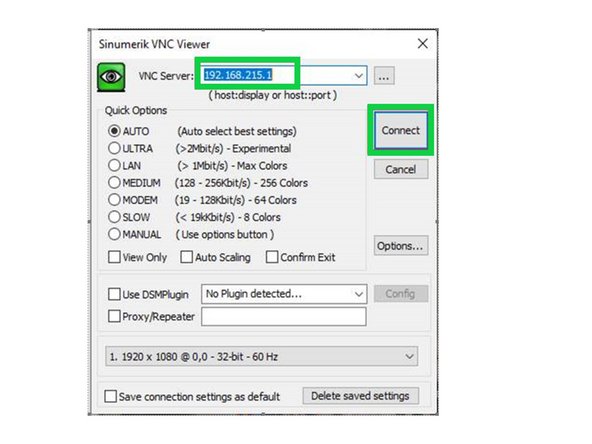Viewport: 592px width, 444px height.
Task: Select the MODEM quick option
Action: (114, 200)
